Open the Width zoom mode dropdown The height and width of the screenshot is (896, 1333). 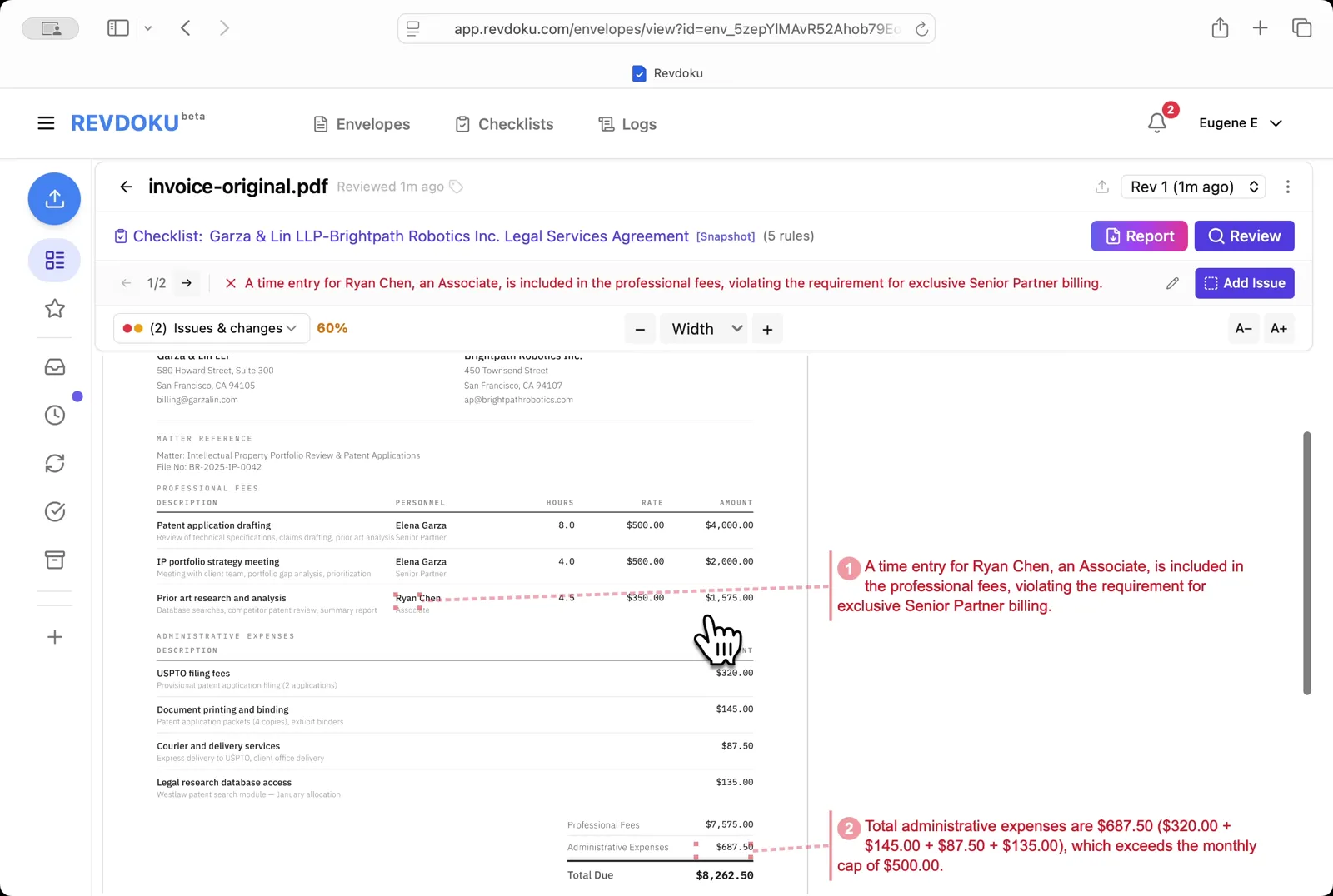[x=704, y=328]
